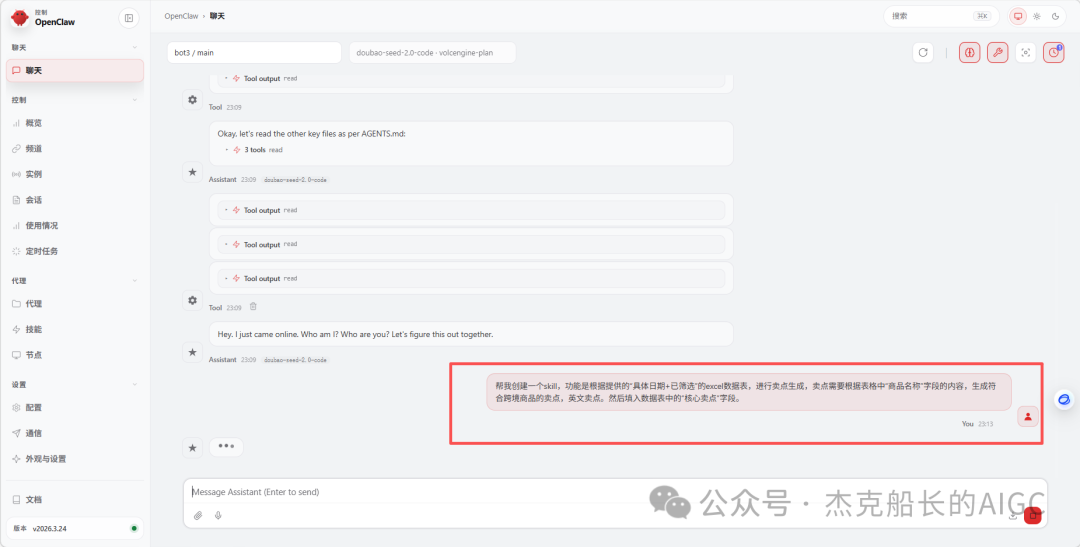Refresh the chat with the reload icon
This screenshot has height=547, width=1080.
click(923, 52)
